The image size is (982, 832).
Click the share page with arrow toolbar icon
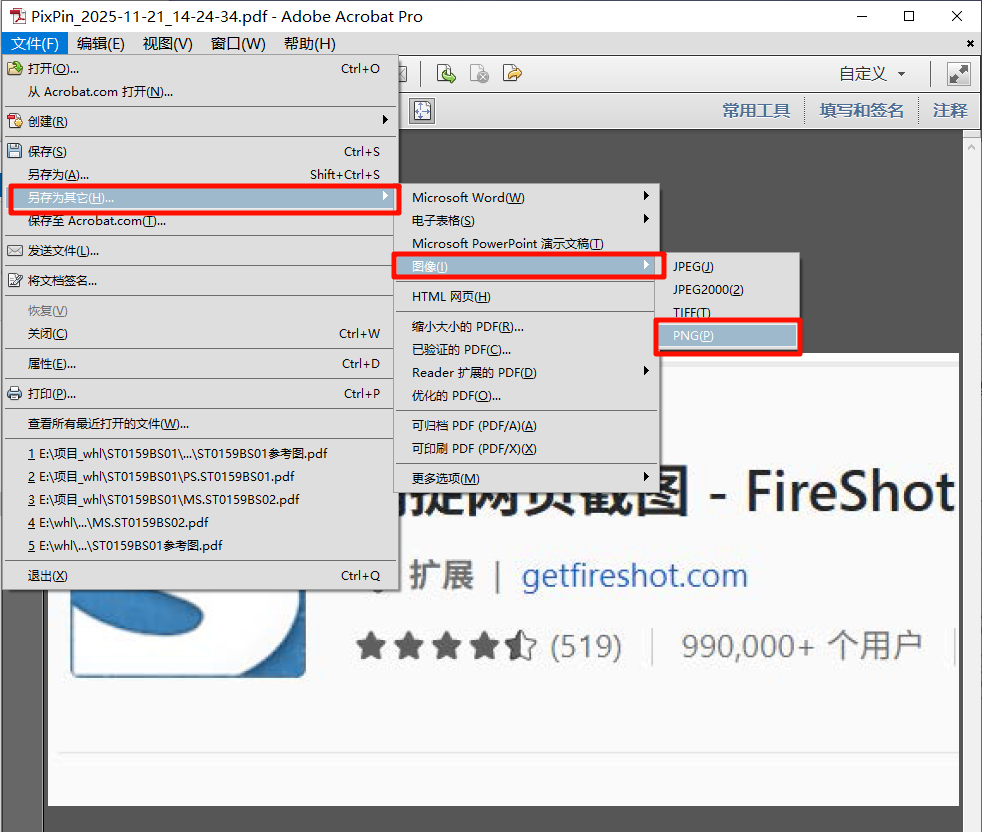pyautogui.click(x=512, y=74)
